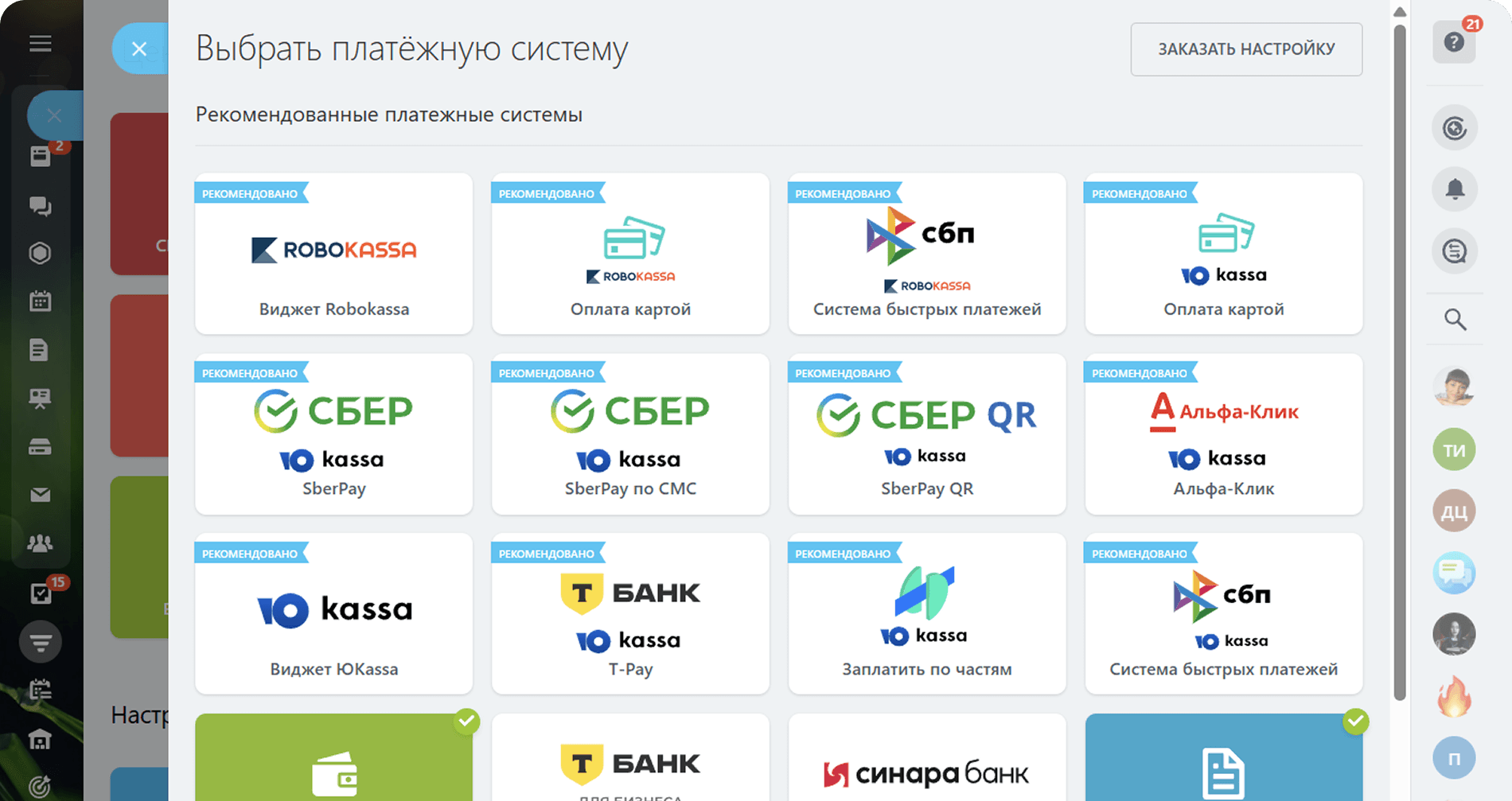
Task: Open the ТИ user avatar
Action: click(x=1454, y=450)
